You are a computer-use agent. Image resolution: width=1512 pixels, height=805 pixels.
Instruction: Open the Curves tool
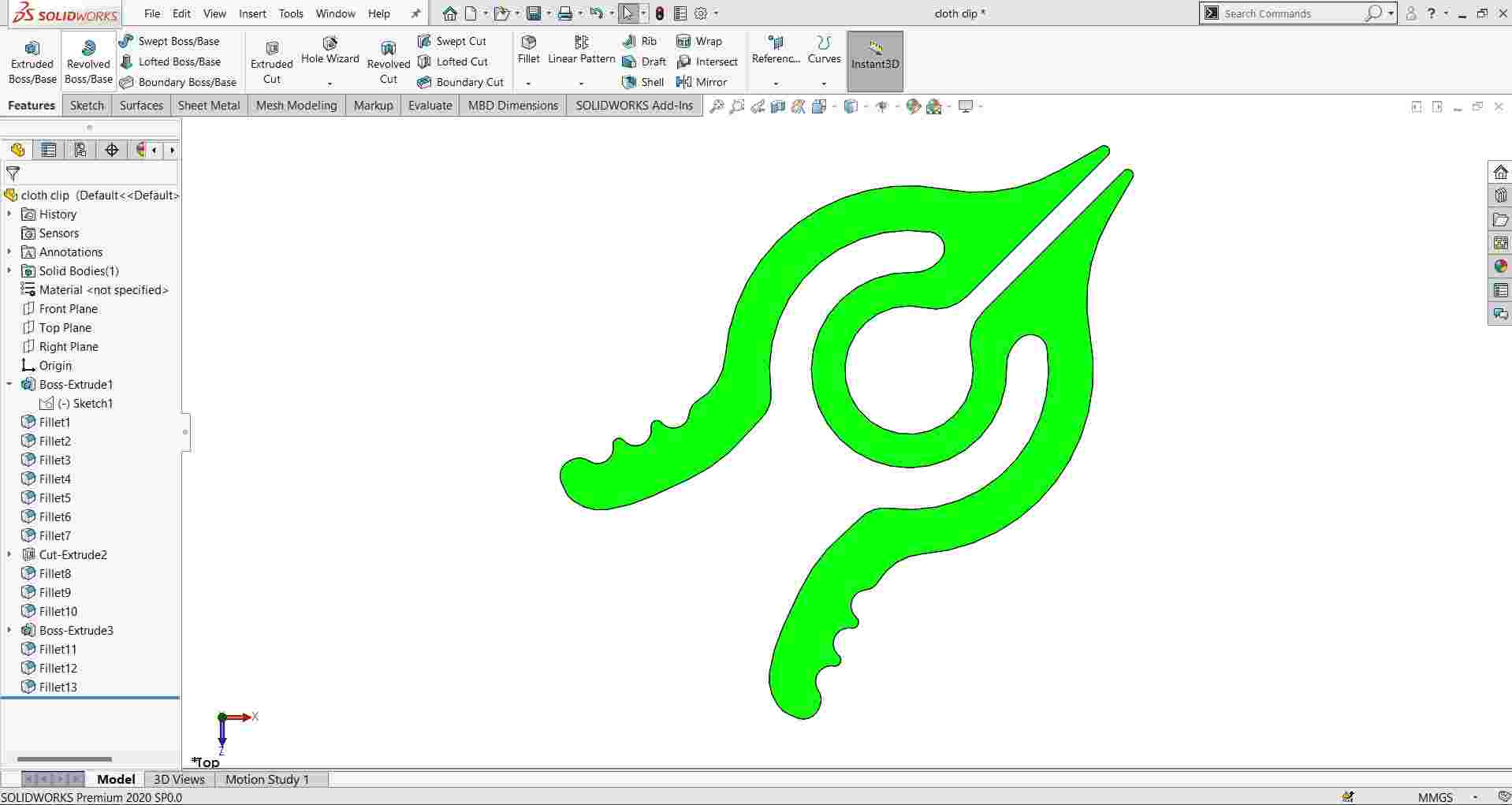(825, 50)
